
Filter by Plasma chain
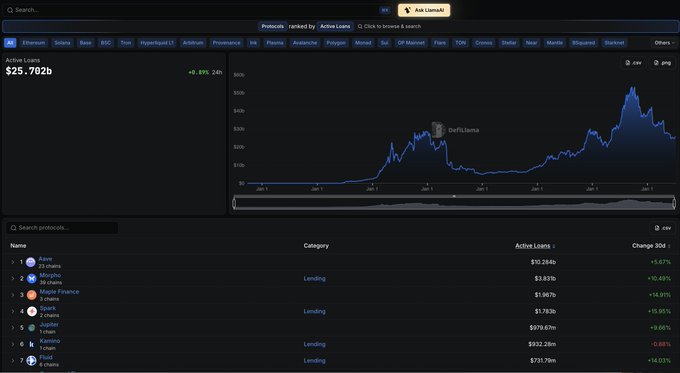click(x=275, y=43)
